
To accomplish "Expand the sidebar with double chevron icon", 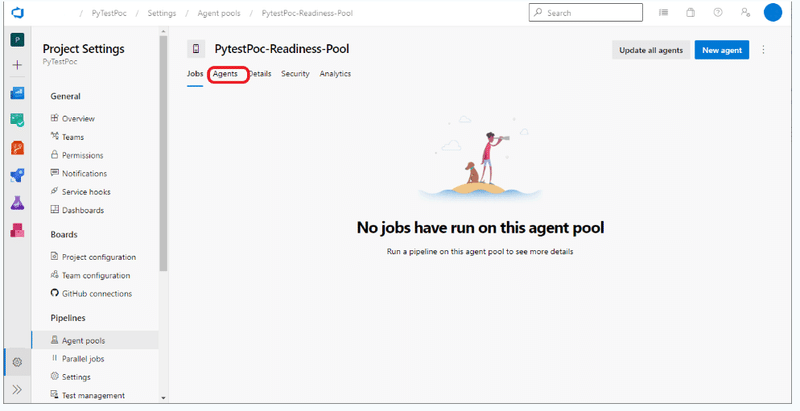I will click(x=17, y=390).
